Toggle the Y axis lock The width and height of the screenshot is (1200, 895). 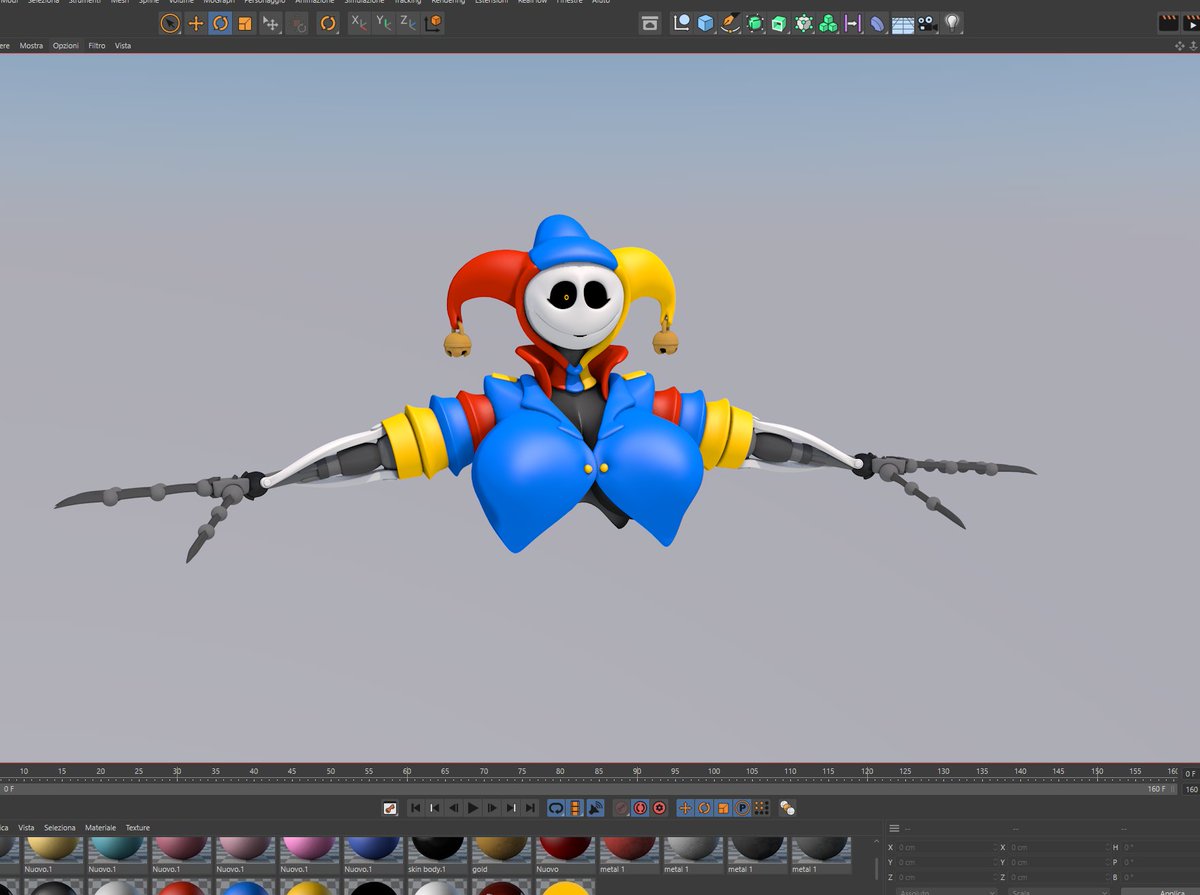pos(384,22)
